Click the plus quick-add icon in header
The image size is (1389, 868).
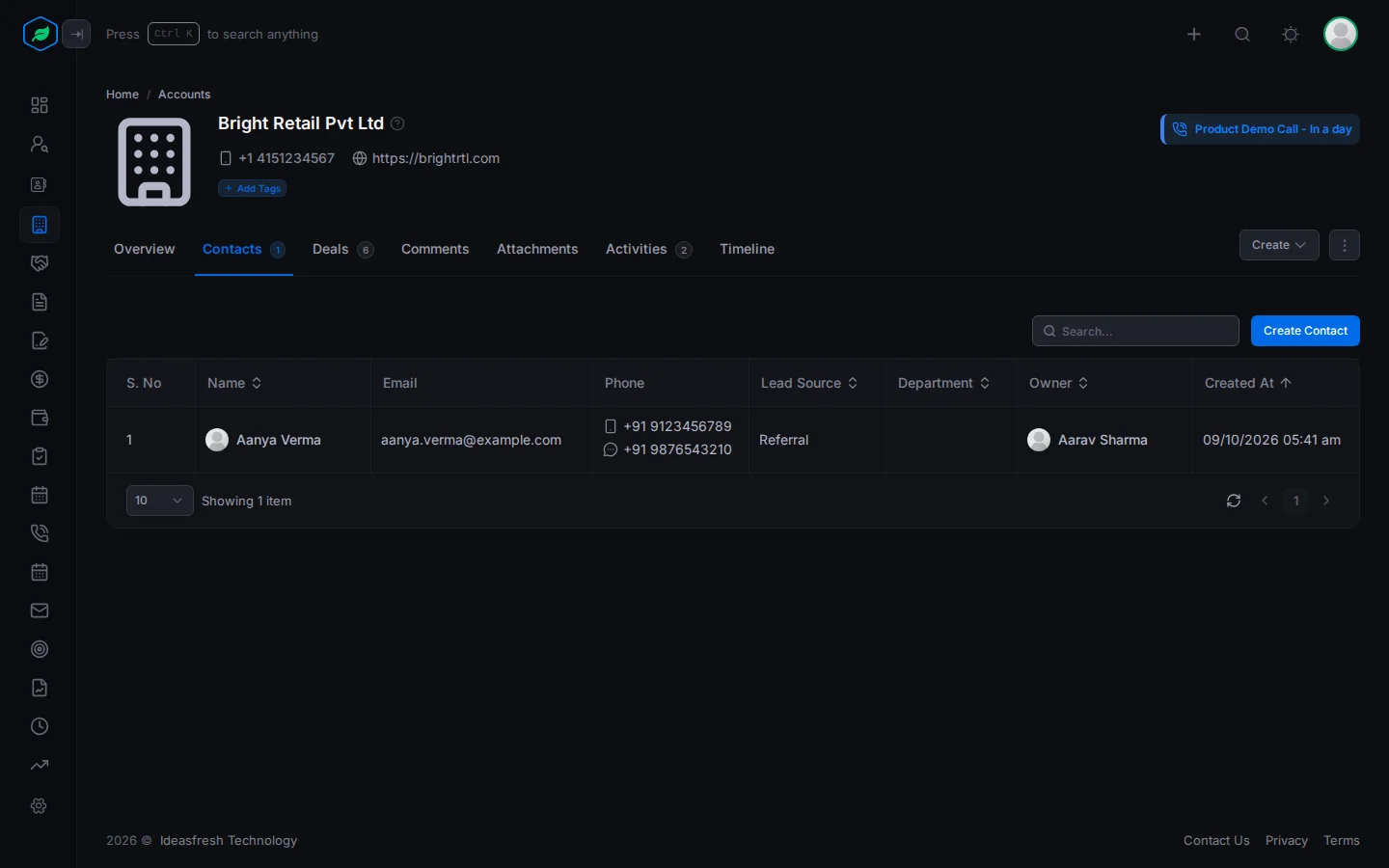[1194, 34]
